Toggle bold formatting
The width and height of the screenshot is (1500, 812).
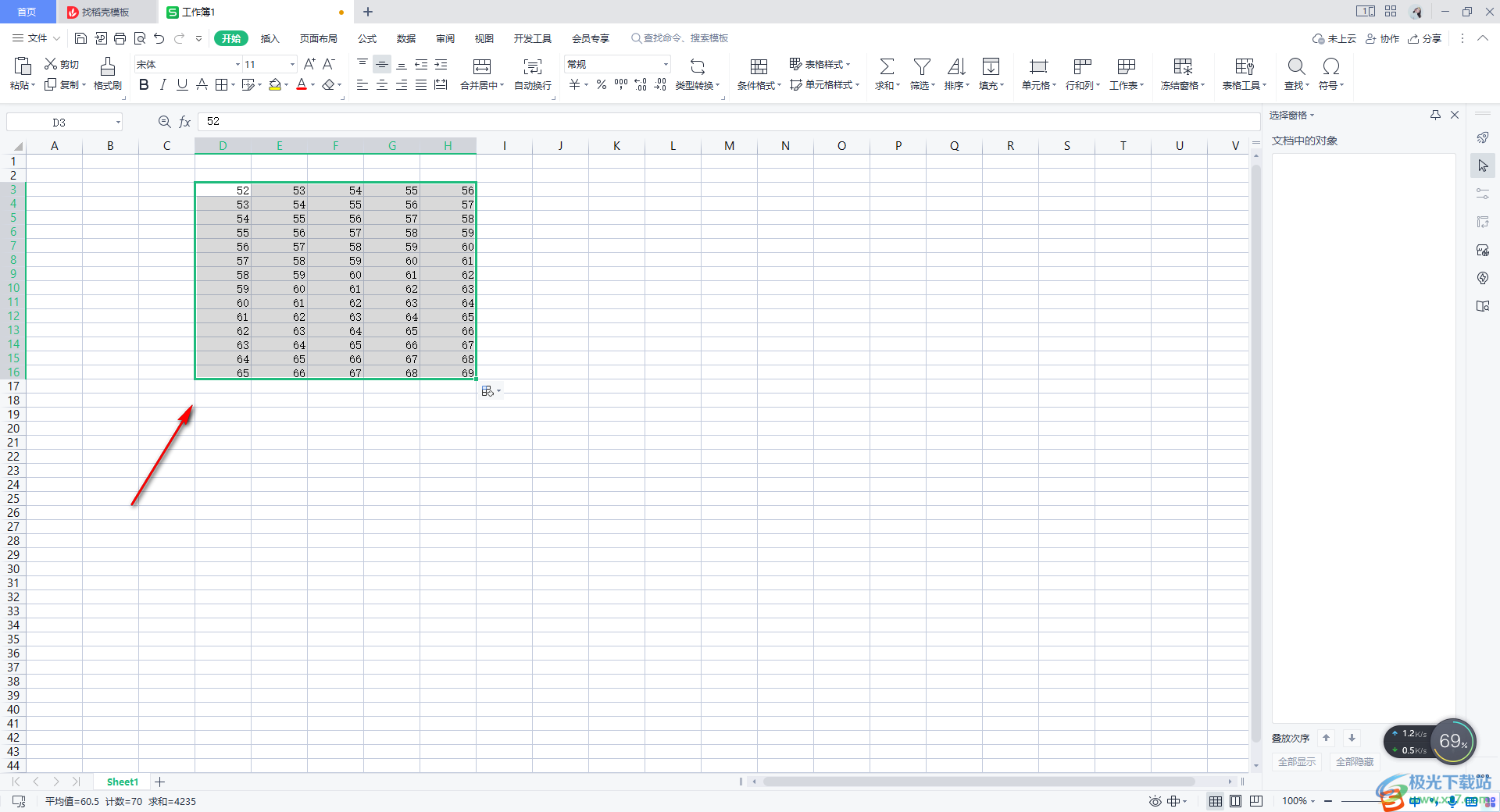pyautogui.click(x=144, y=84)
